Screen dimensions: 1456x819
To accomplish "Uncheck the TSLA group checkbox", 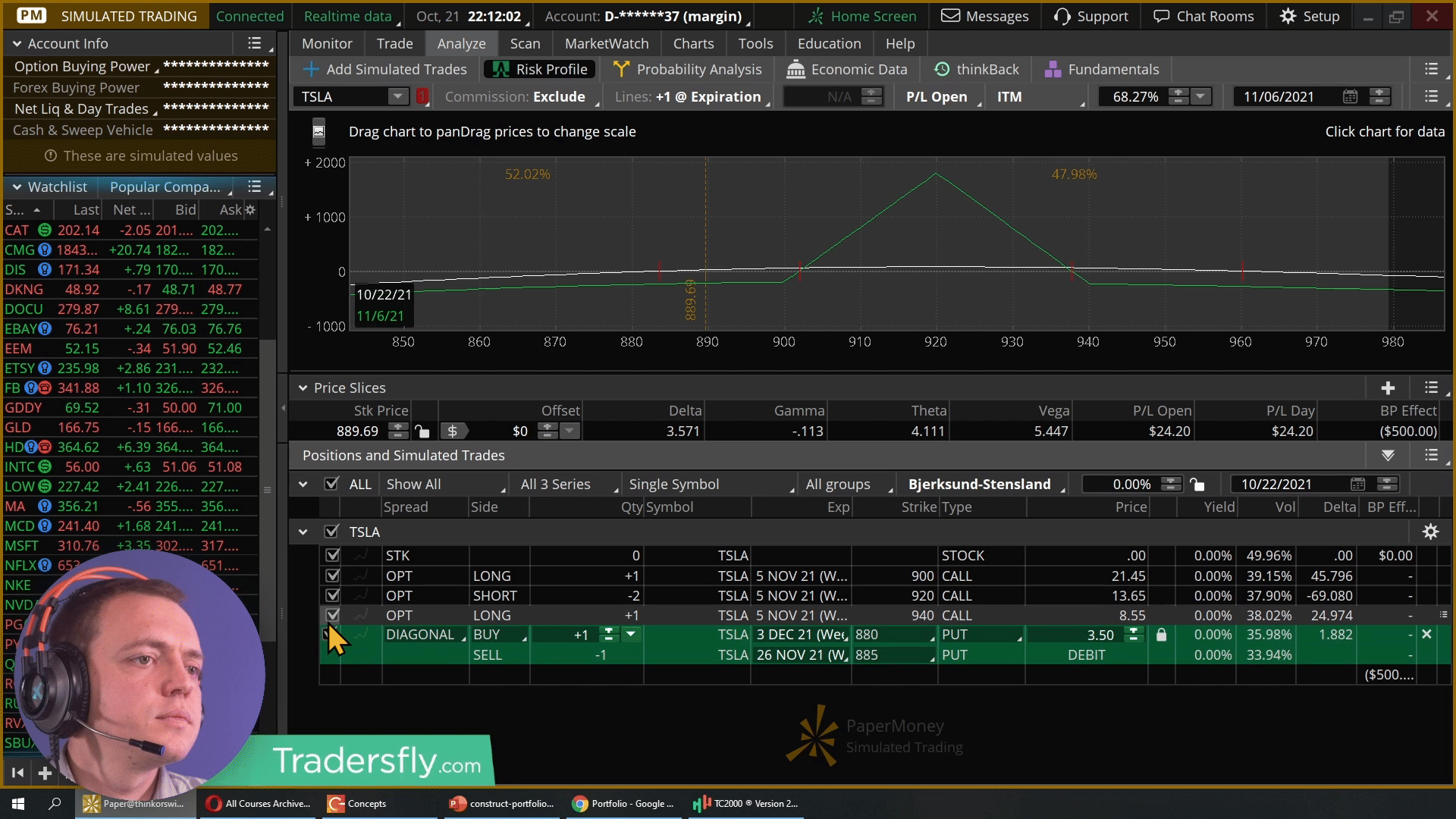I will (331, 532).
